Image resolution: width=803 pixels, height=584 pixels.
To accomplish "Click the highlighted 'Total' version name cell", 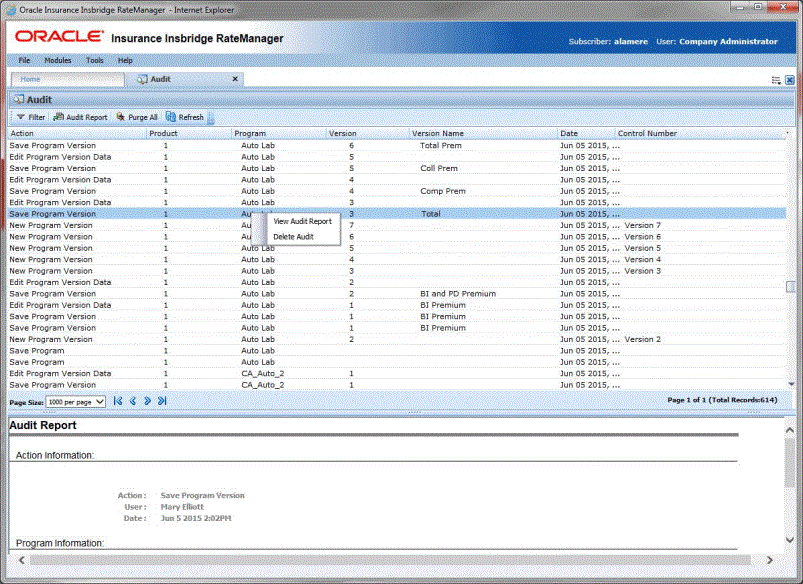I will coord(430,214).
